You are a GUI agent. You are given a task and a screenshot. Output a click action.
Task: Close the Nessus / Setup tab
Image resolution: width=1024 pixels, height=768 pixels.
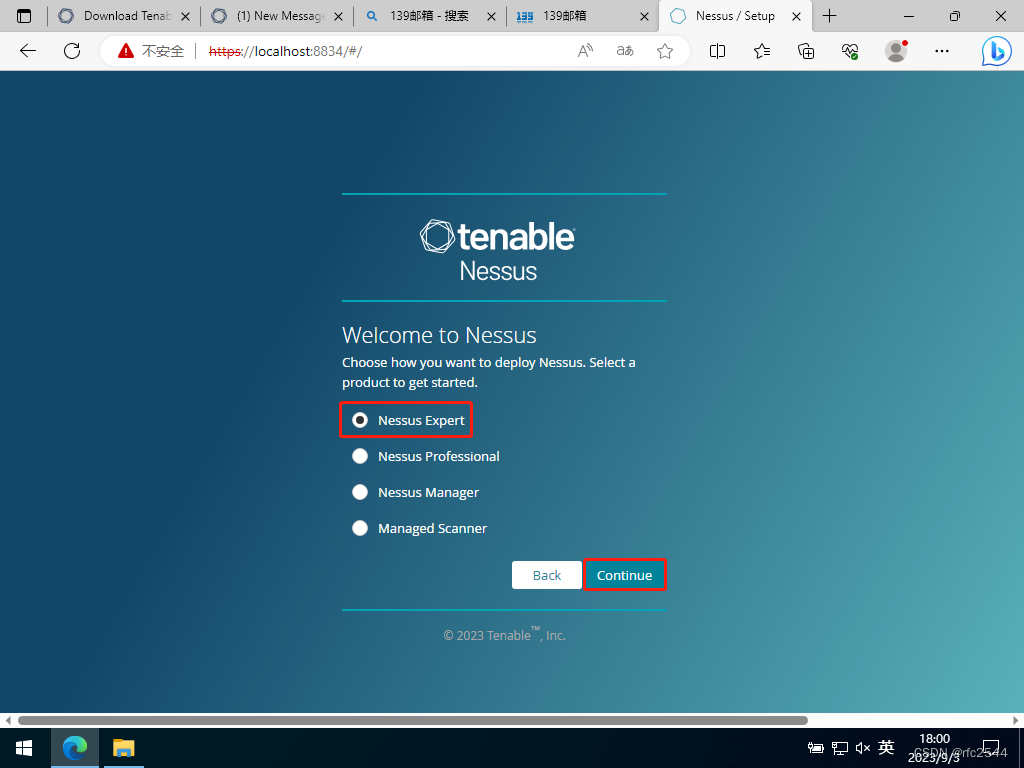point(796,16)
